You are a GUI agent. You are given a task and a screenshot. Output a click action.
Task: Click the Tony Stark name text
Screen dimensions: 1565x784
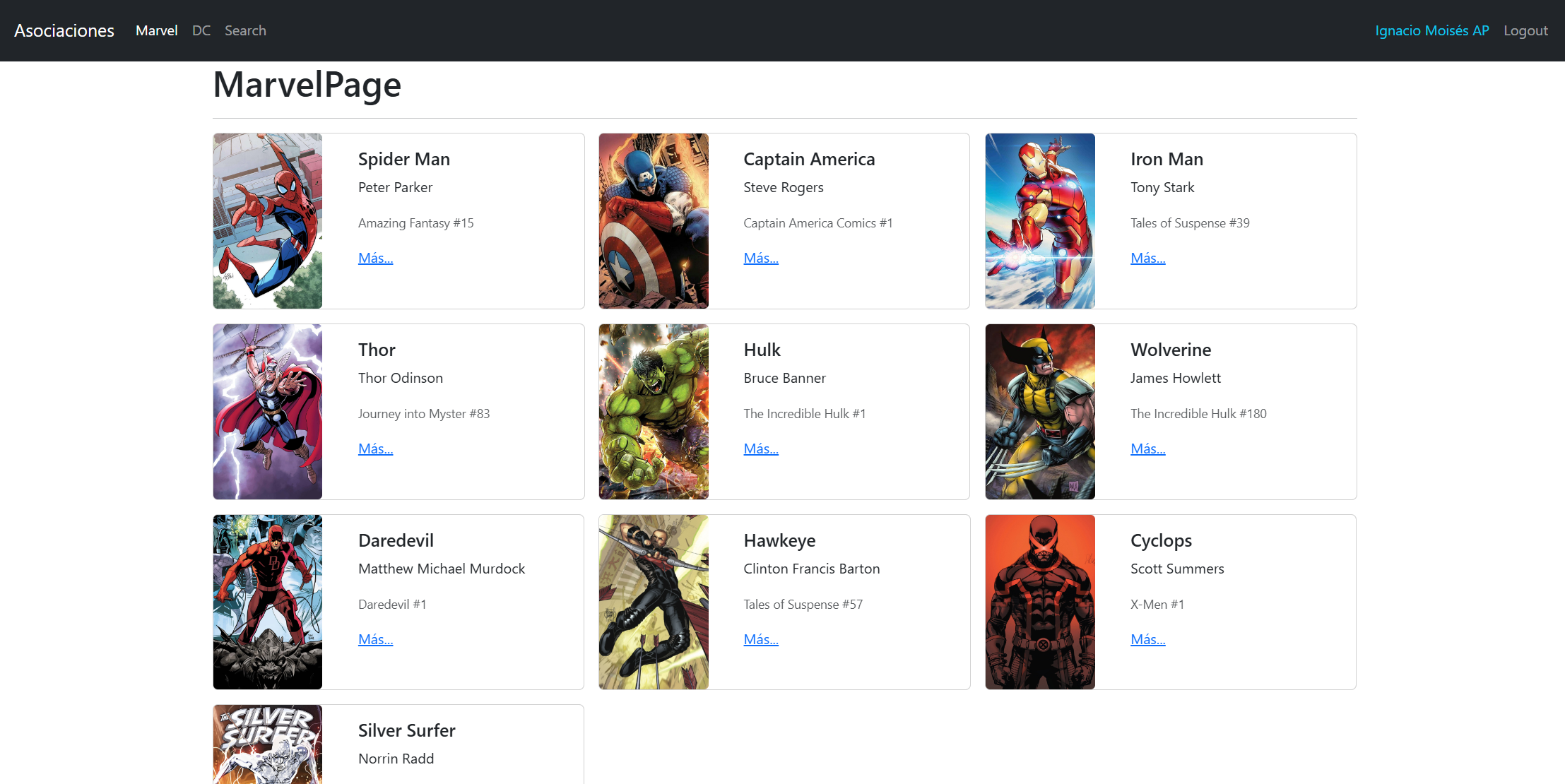click(x=1162, y=187)
